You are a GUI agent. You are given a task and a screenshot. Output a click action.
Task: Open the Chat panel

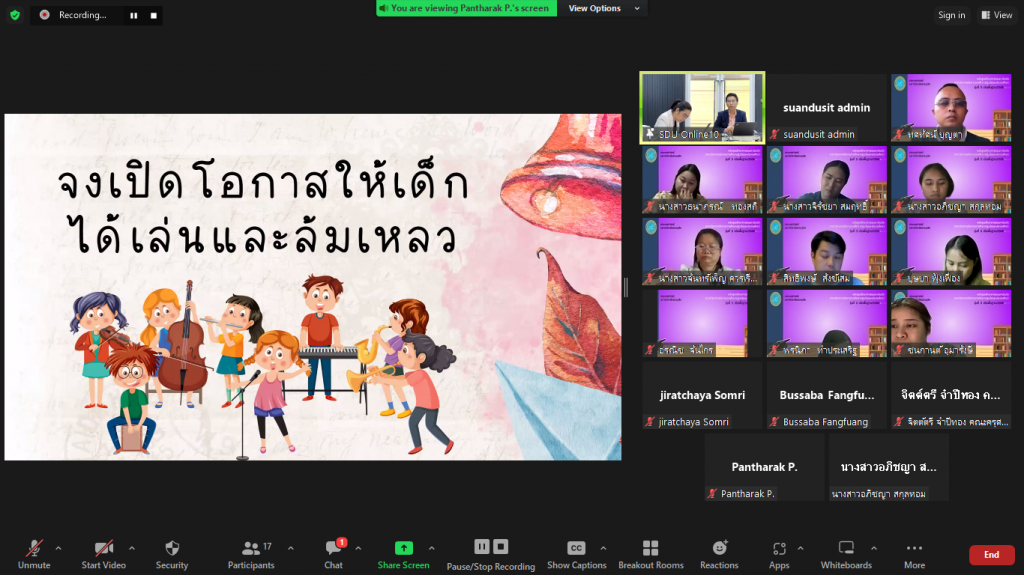[x=333, y=553]
